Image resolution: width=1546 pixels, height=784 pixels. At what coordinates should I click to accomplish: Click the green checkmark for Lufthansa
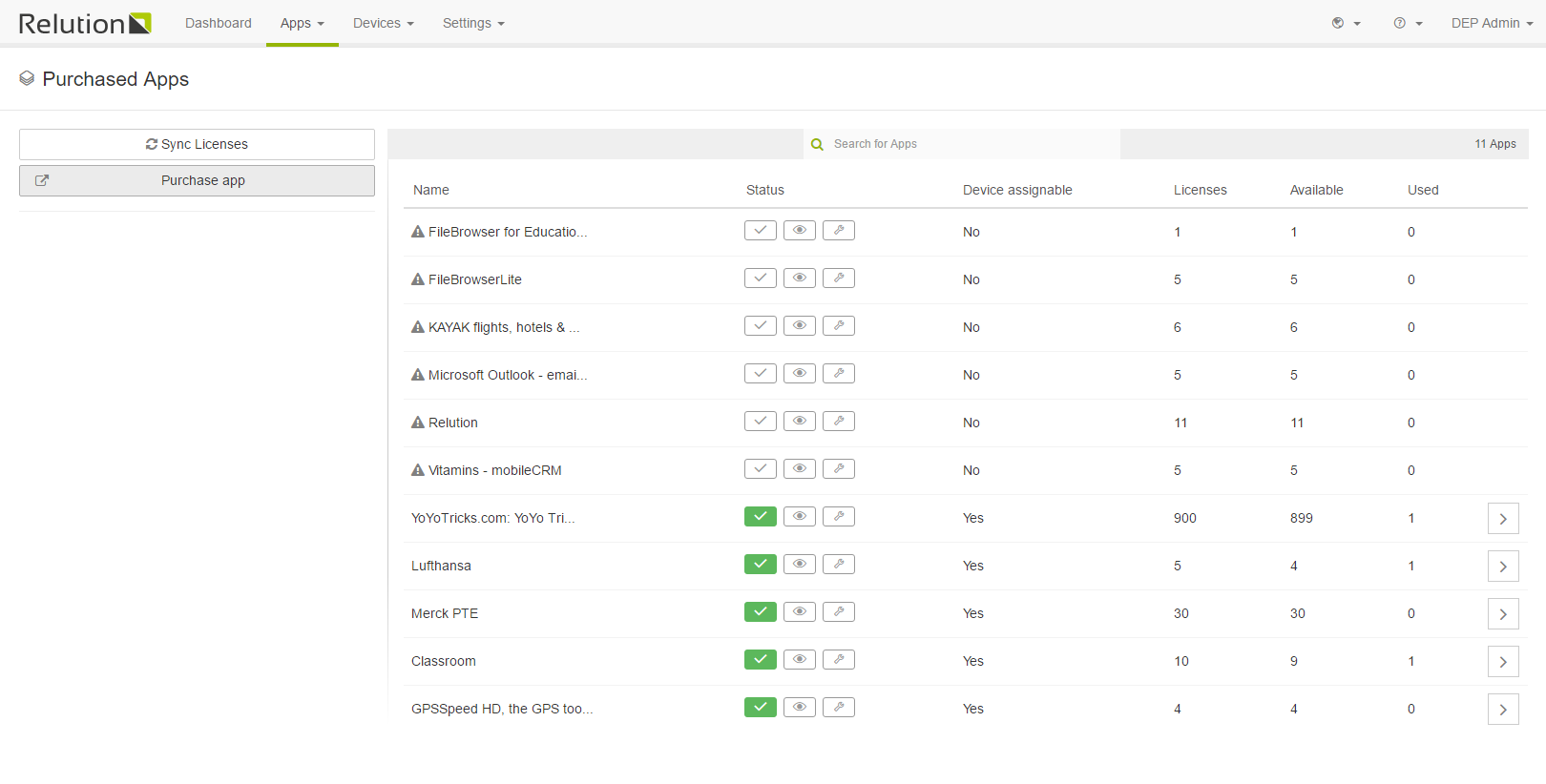[x=761, y=564]
